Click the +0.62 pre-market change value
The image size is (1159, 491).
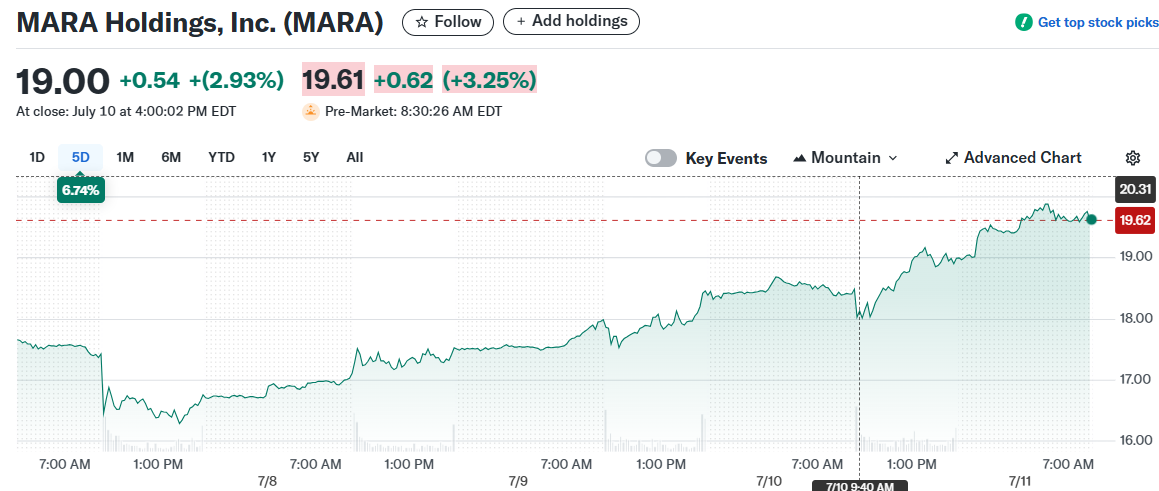click(404, 79)
